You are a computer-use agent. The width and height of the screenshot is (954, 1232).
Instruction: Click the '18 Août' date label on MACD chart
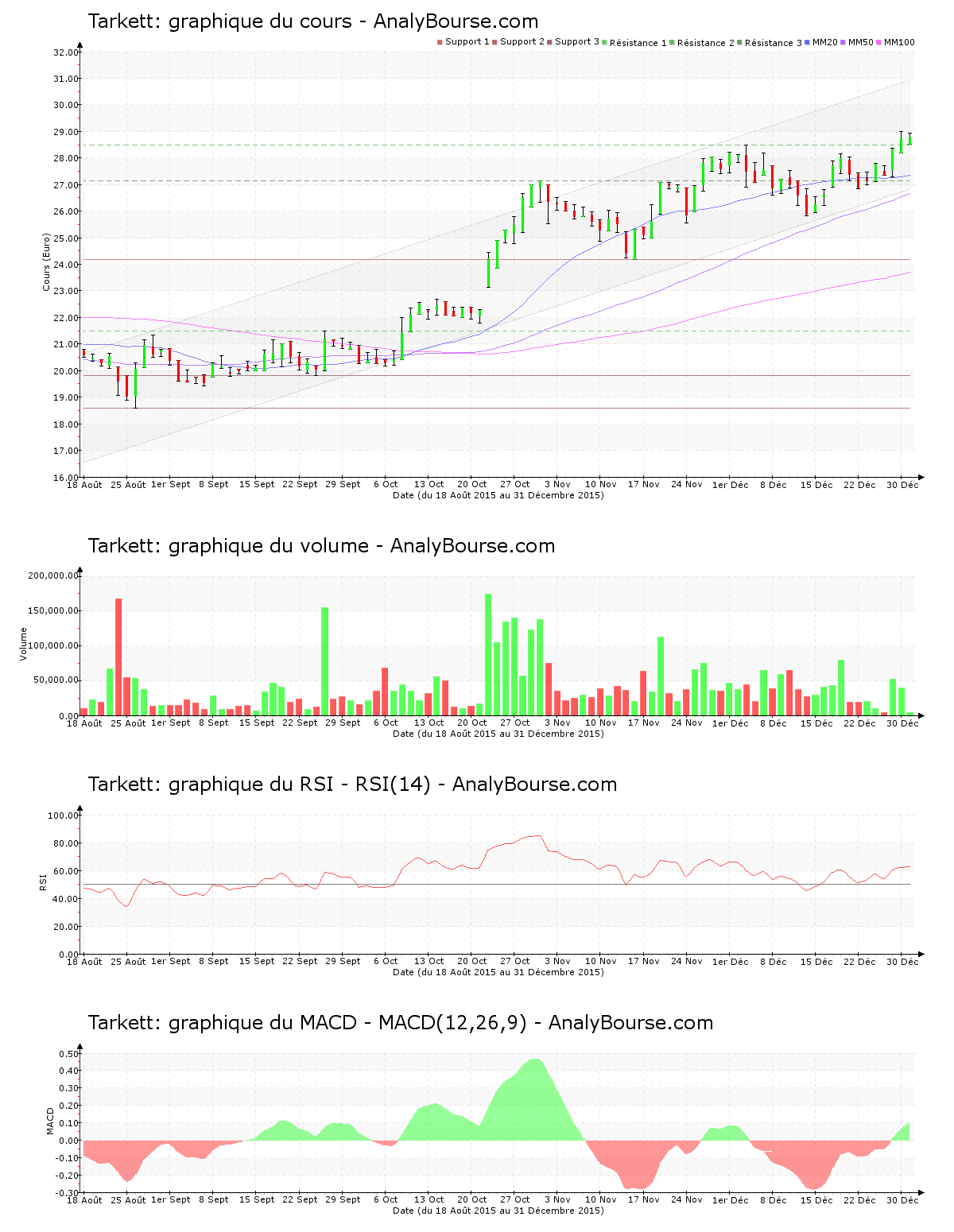click(84, 1200)
